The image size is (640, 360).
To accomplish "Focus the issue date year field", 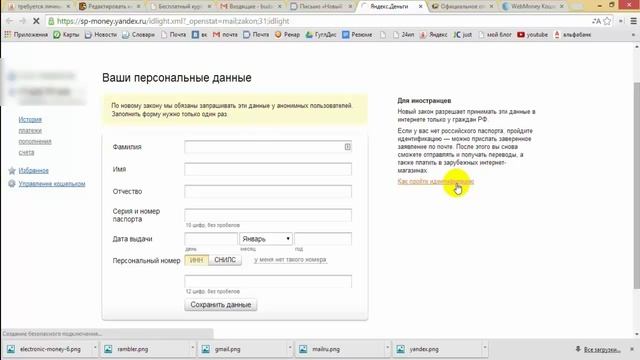I will 323,239.
